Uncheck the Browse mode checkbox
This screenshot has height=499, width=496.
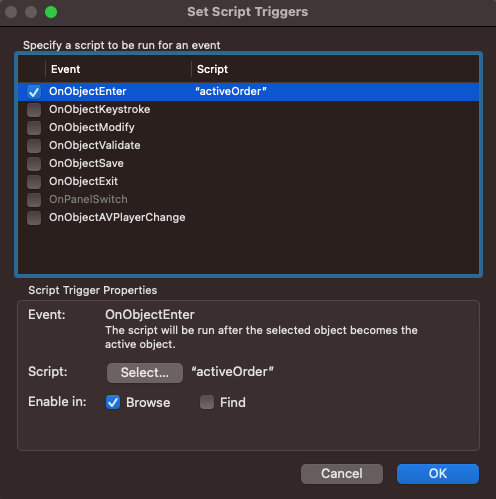(x=113, y=402)
